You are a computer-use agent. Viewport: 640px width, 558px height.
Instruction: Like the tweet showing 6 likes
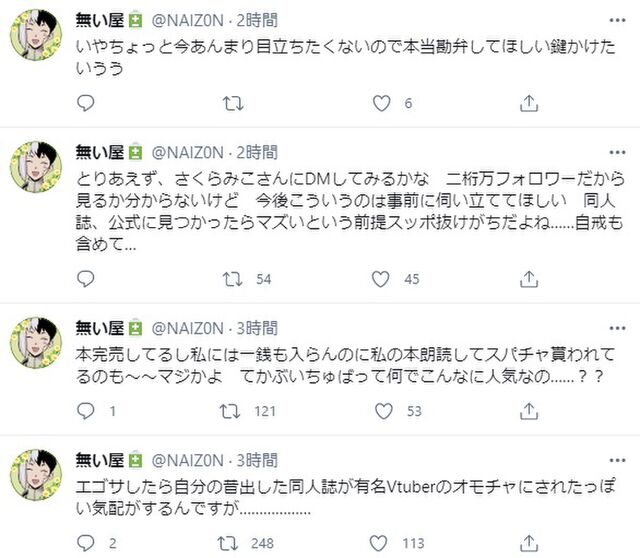point(381,103)
